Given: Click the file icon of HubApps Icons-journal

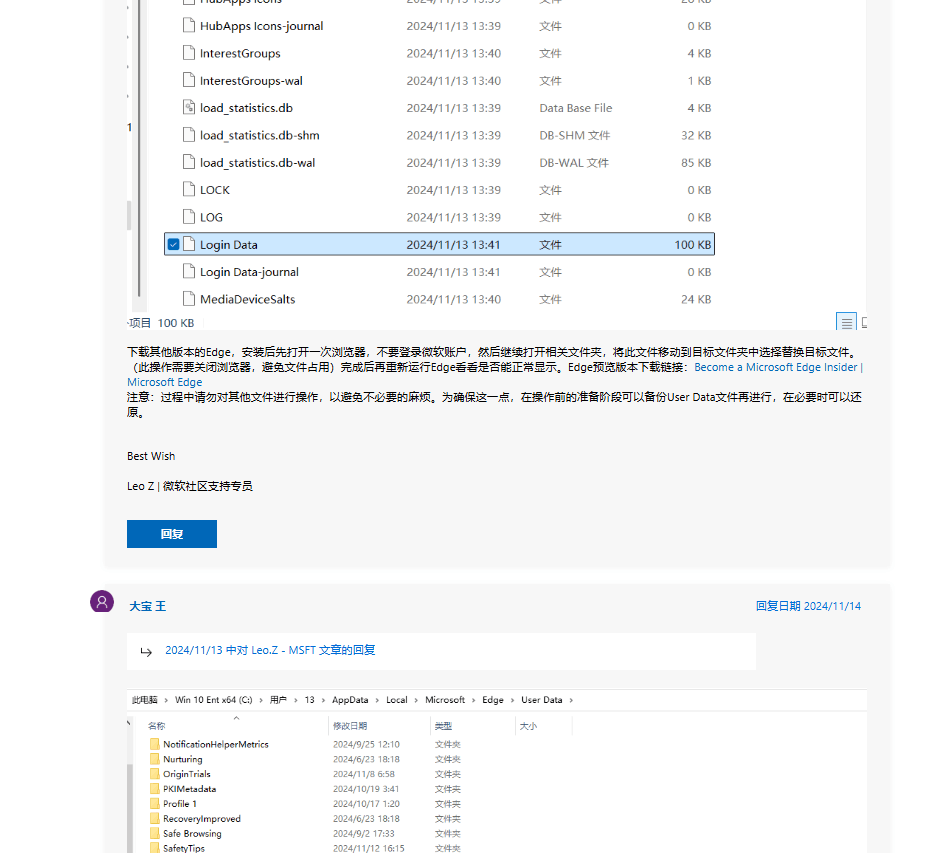Looking at the screenshot, I should tap(189, 26).
